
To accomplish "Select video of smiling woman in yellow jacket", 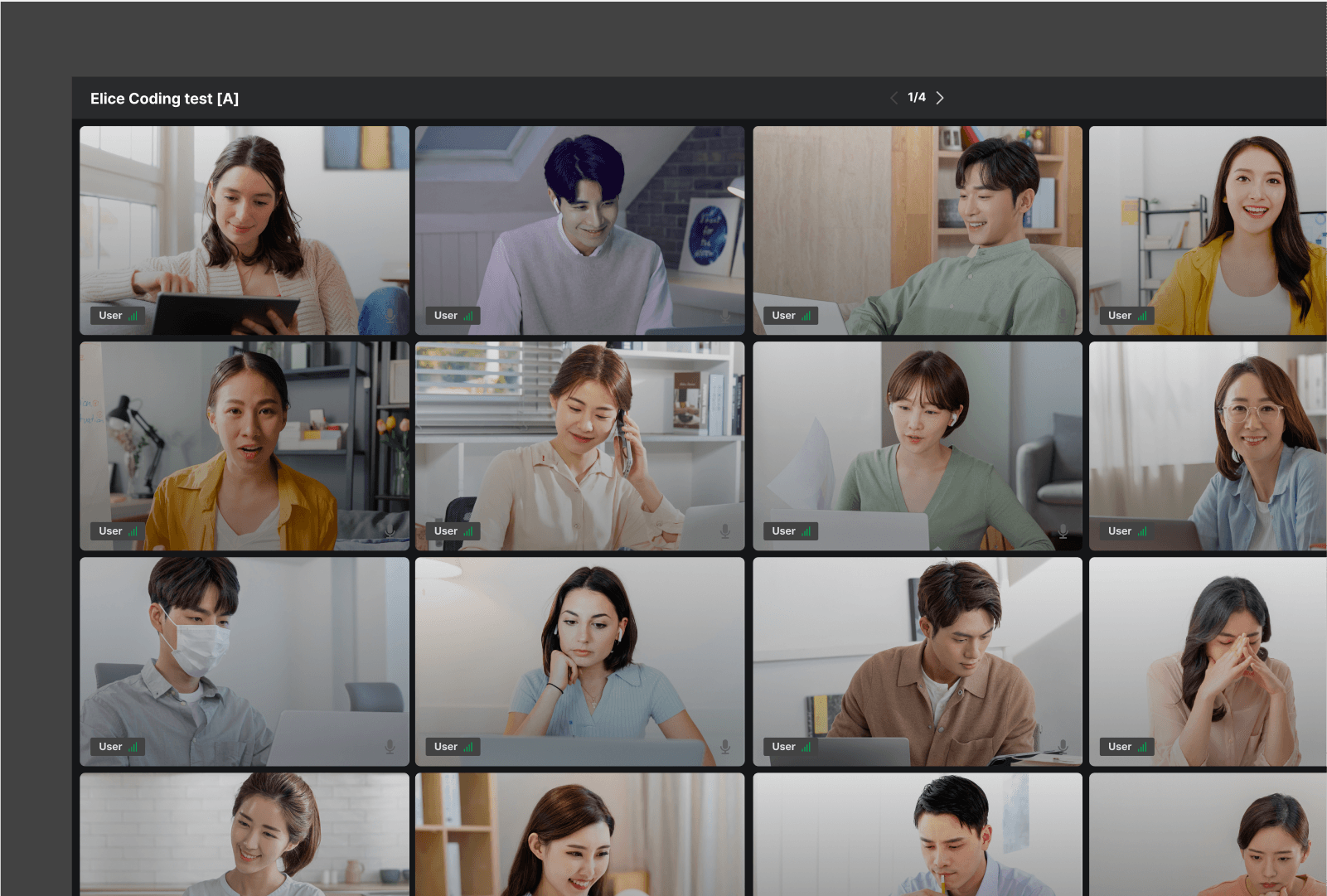I will [x=1208, y=230].
